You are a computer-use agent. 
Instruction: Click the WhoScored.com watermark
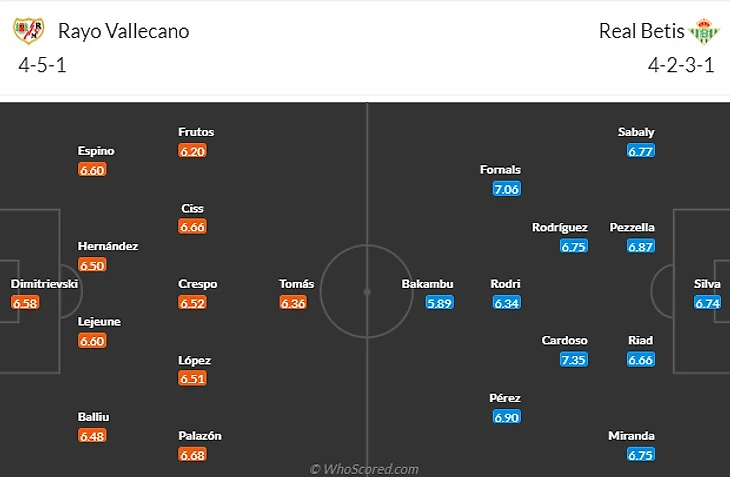[x=365, y=469]
